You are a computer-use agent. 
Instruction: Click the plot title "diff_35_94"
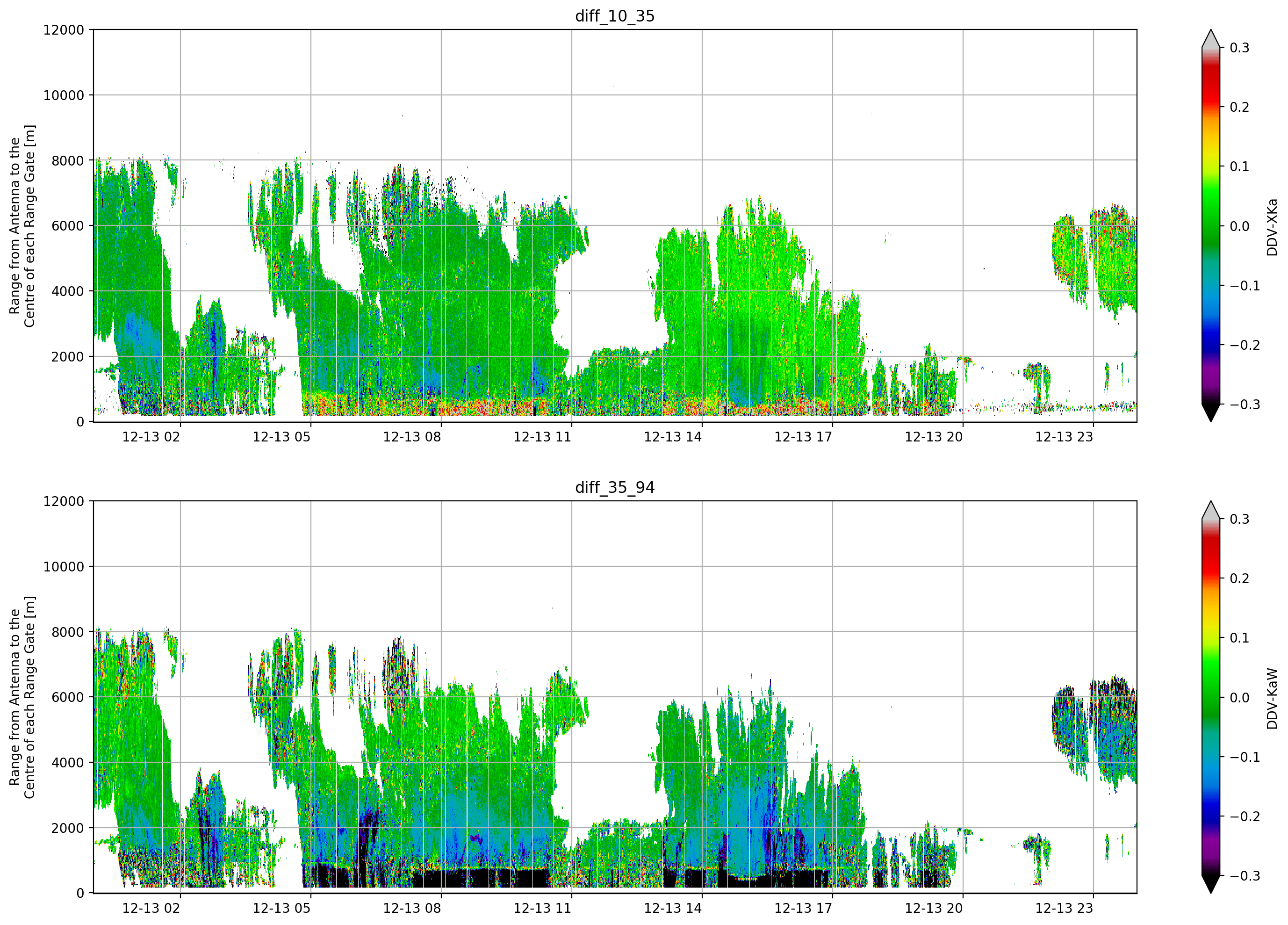coord(614,487)
